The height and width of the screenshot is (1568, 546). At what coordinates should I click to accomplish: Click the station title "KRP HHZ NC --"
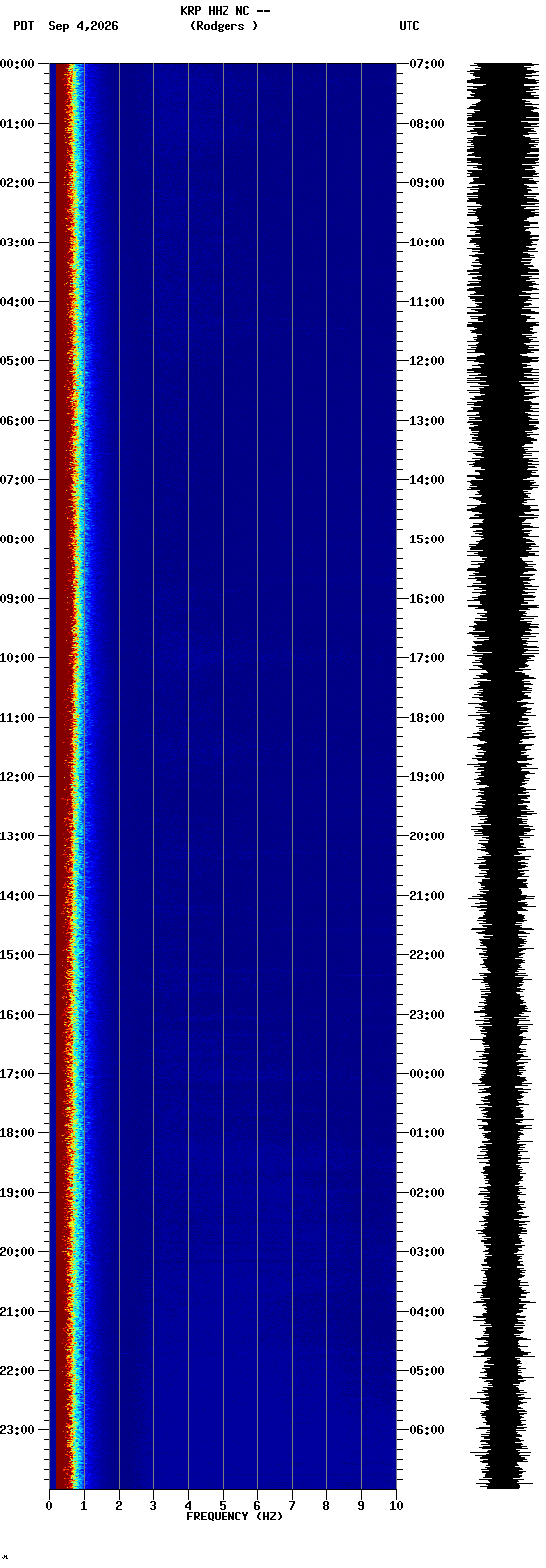tap(226, 11)
